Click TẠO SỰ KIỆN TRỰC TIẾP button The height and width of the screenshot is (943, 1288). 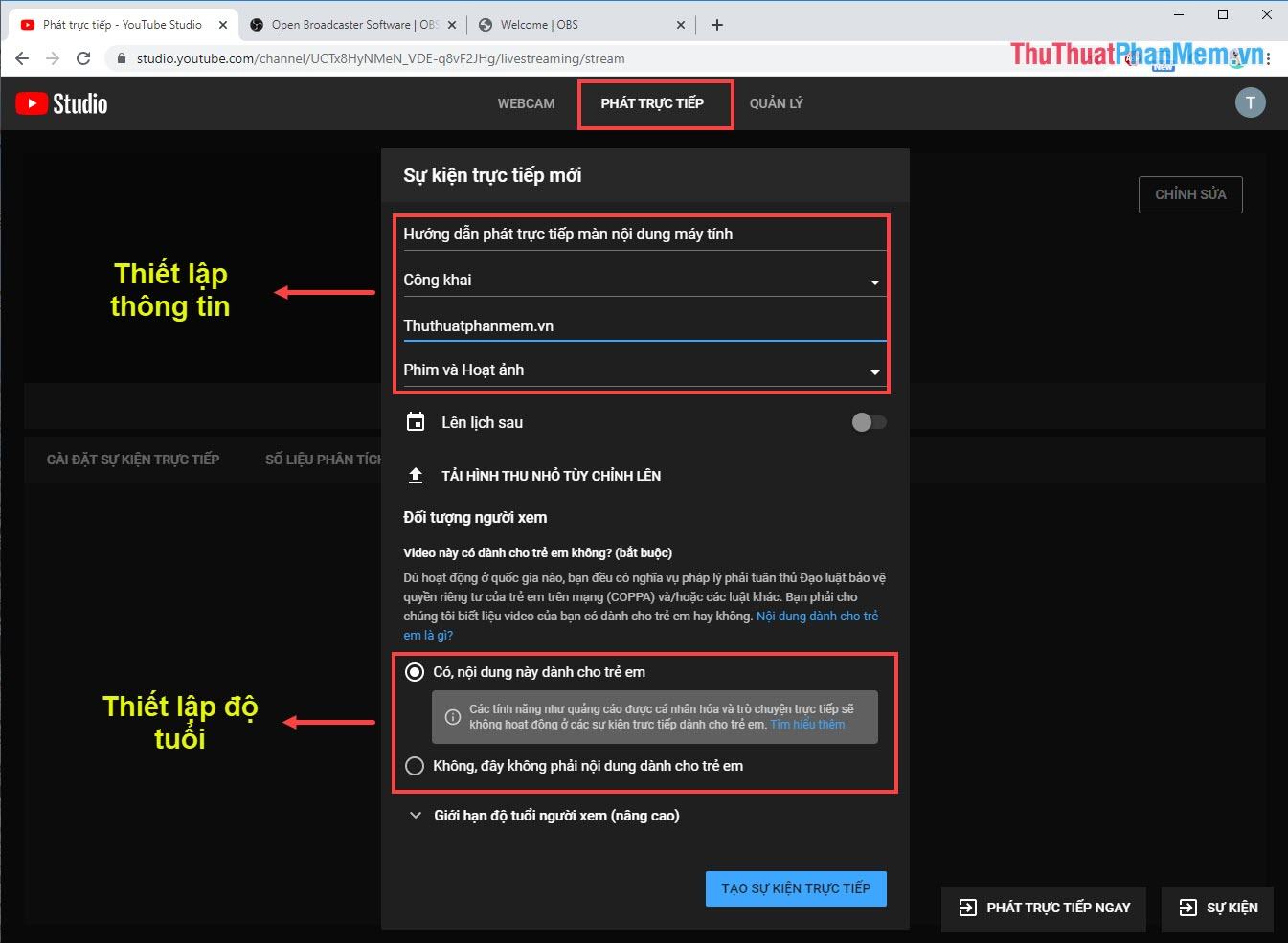click(x=796, y=888)
